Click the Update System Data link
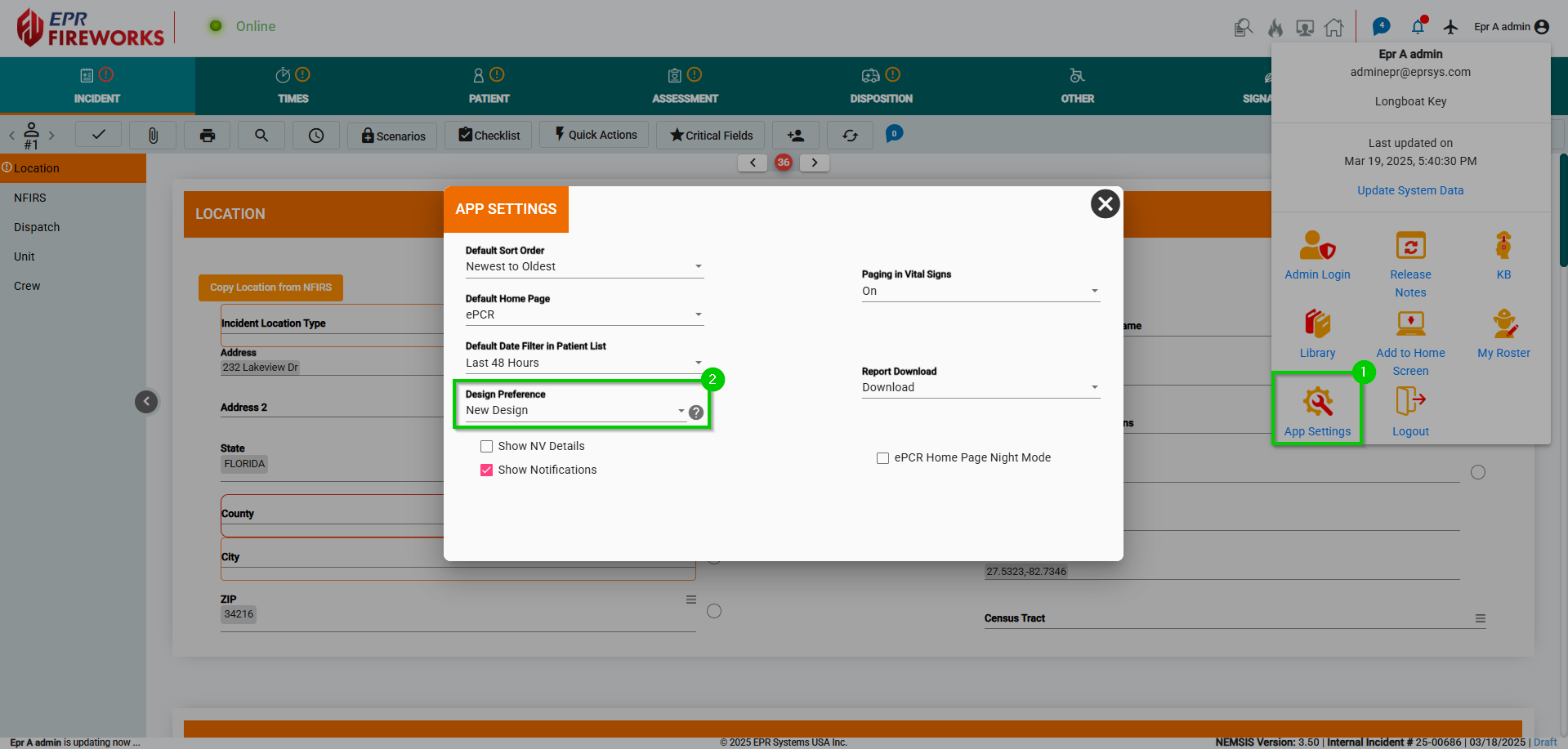 pyautogui.click(x=1410, y=190)
